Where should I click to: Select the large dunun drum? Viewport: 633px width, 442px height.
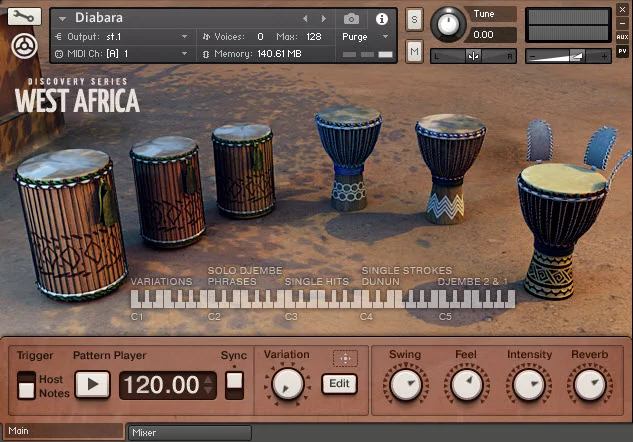pyautogui.click(x=71, y=224)
